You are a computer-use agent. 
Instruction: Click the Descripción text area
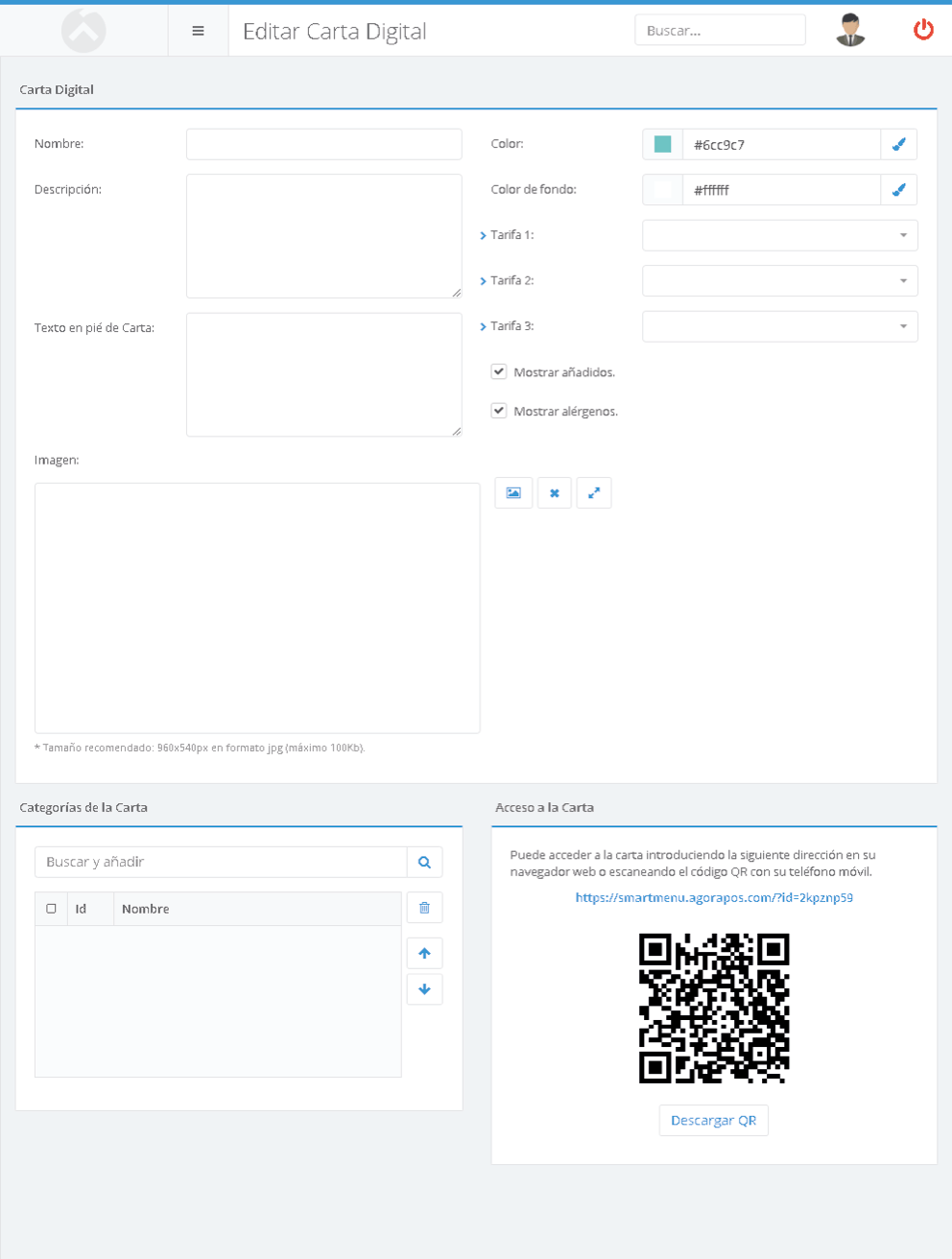(x=324, y=236)
